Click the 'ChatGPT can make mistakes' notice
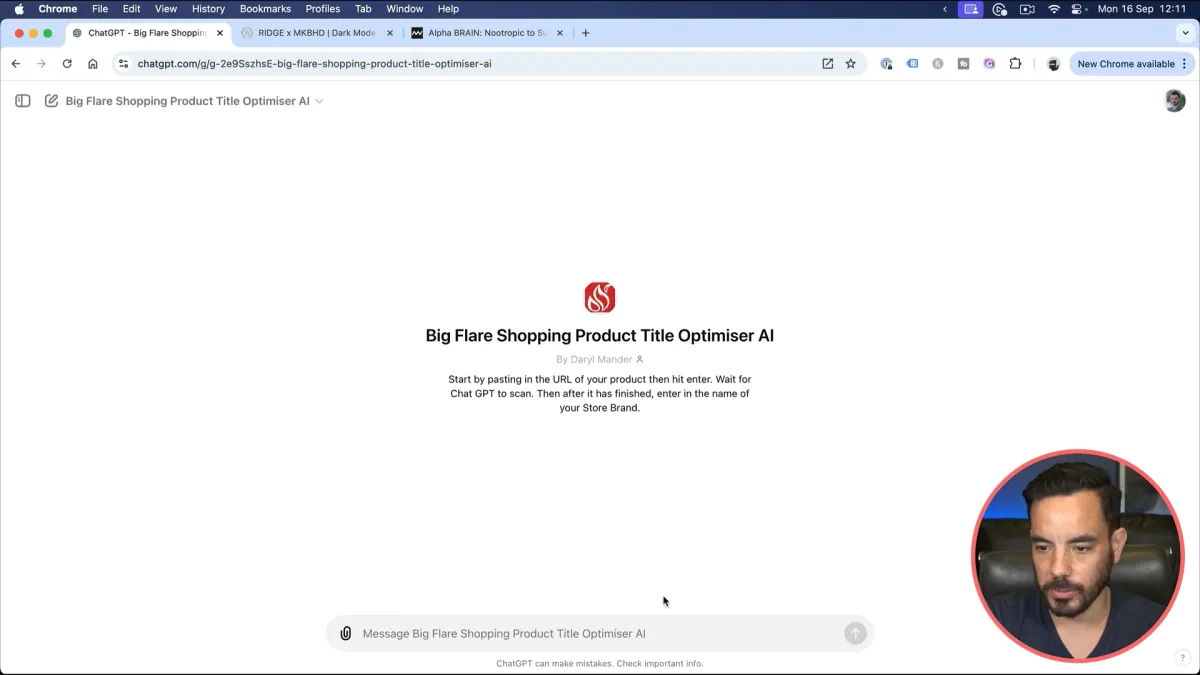 click(x=600, y=663)
